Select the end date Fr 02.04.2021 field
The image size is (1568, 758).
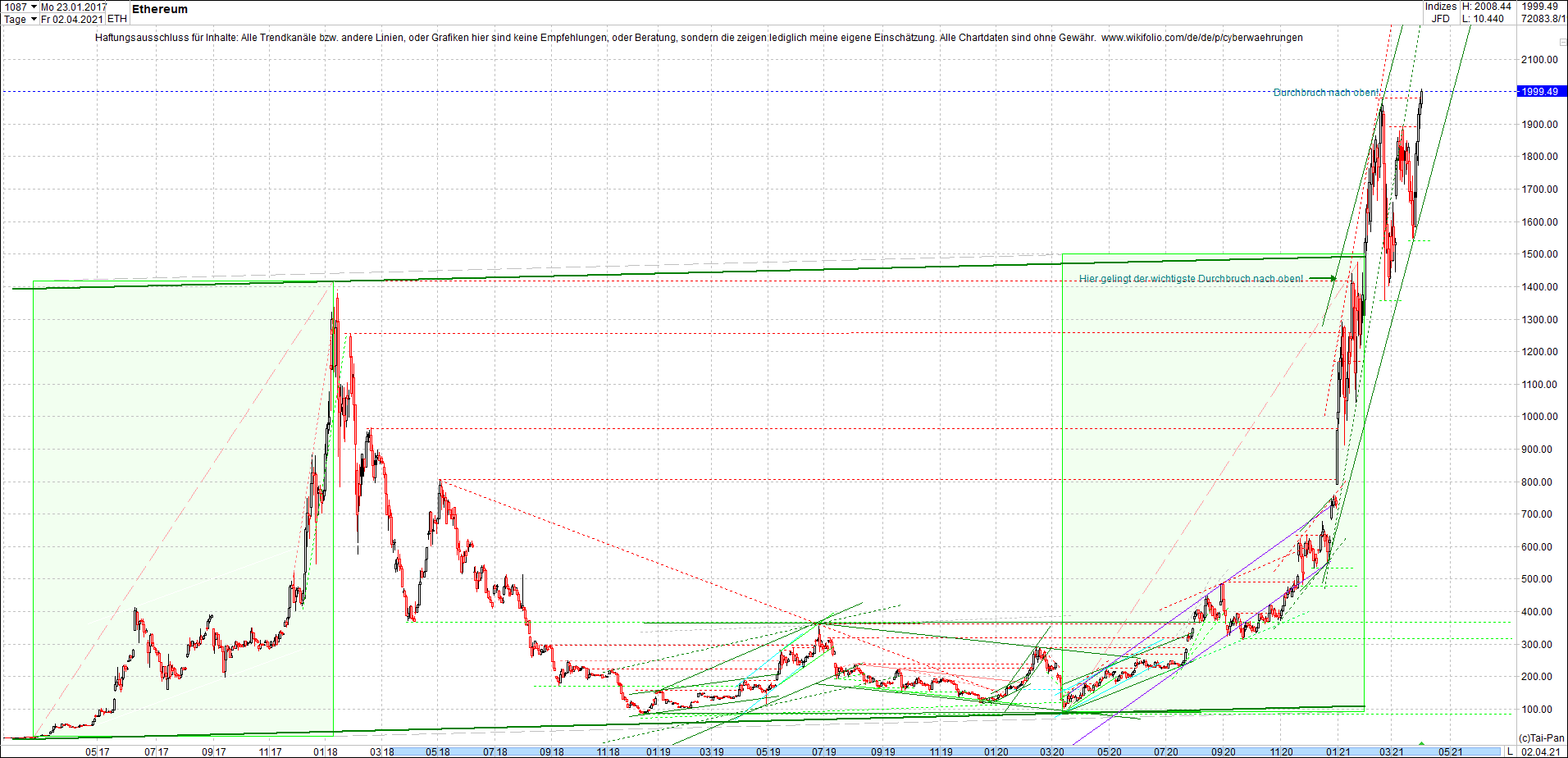point(72,19)
